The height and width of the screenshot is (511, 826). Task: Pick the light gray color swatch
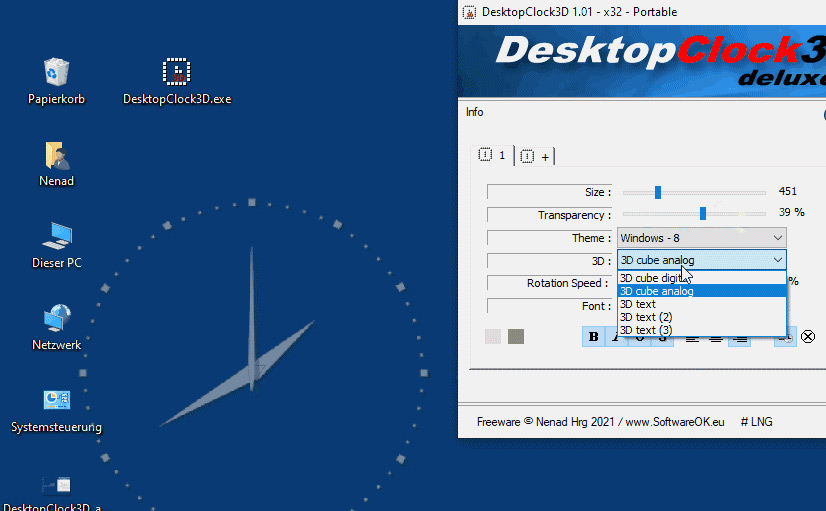pos(493,337)
